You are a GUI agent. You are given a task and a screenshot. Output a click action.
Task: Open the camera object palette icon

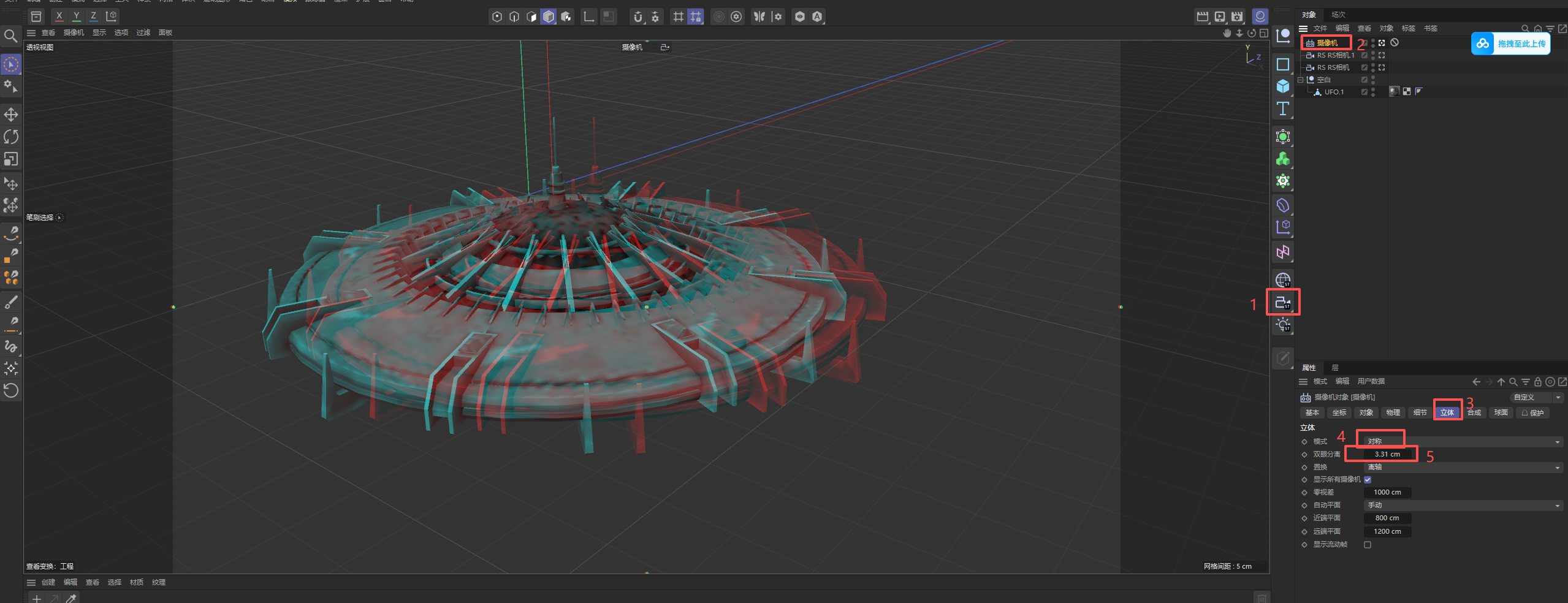1283,302
